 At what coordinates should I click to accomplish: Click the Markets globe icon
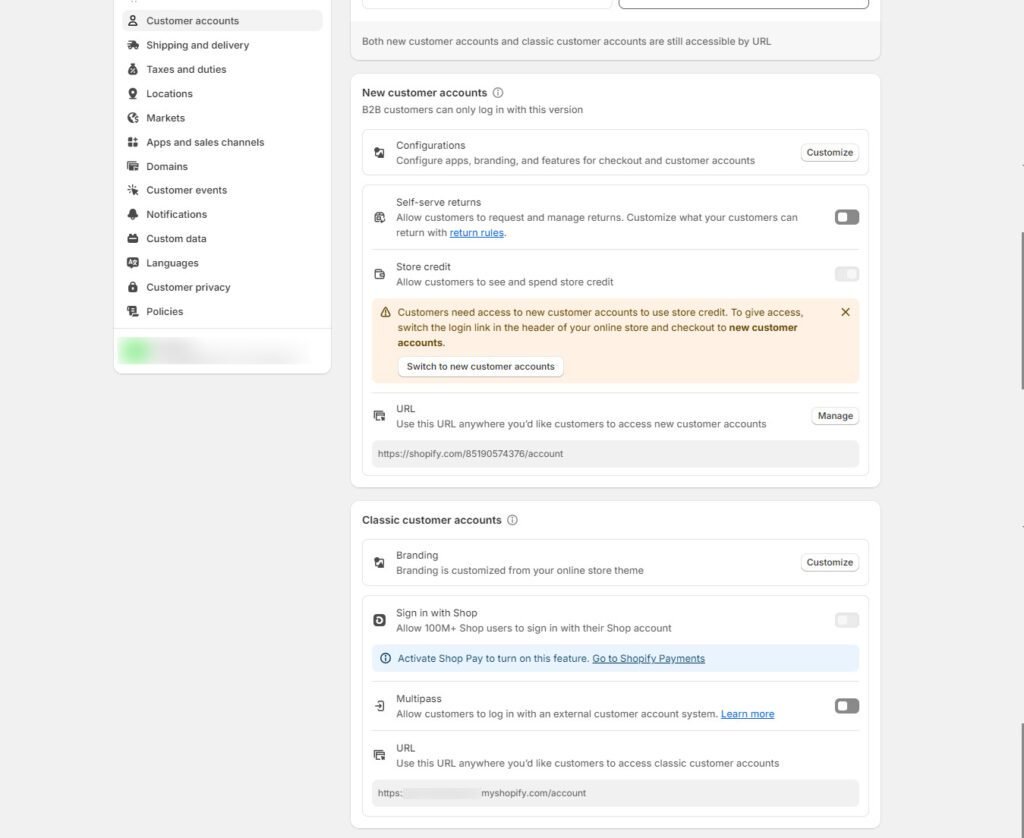(x=133, y=118)
